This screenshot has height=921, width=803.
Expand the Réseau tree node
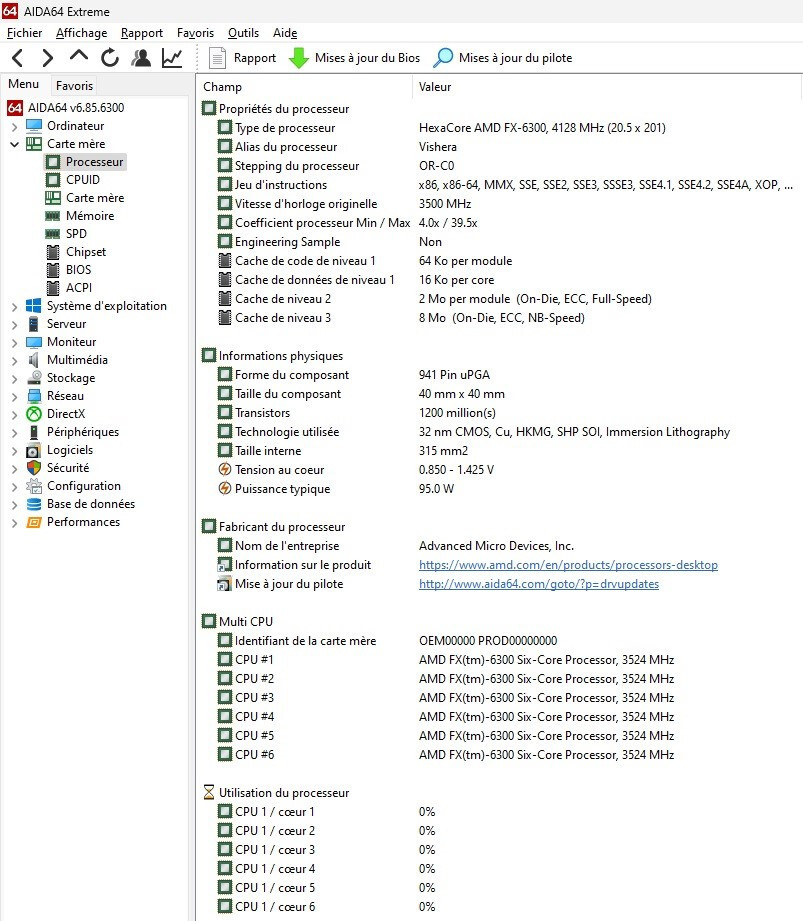pyautogui.click(x=15, y=396)
